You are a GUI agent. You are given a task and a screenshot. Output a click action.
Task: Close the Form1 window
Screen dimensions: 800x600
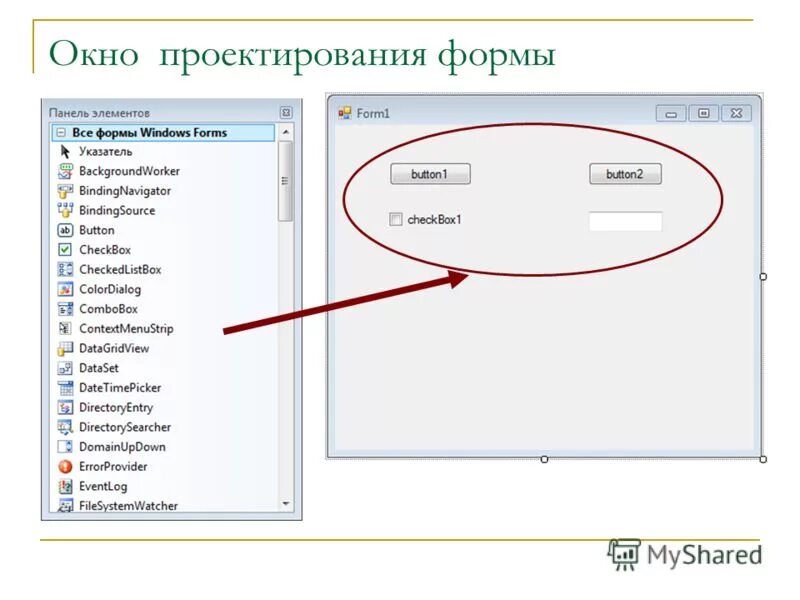tap(736, 113)
